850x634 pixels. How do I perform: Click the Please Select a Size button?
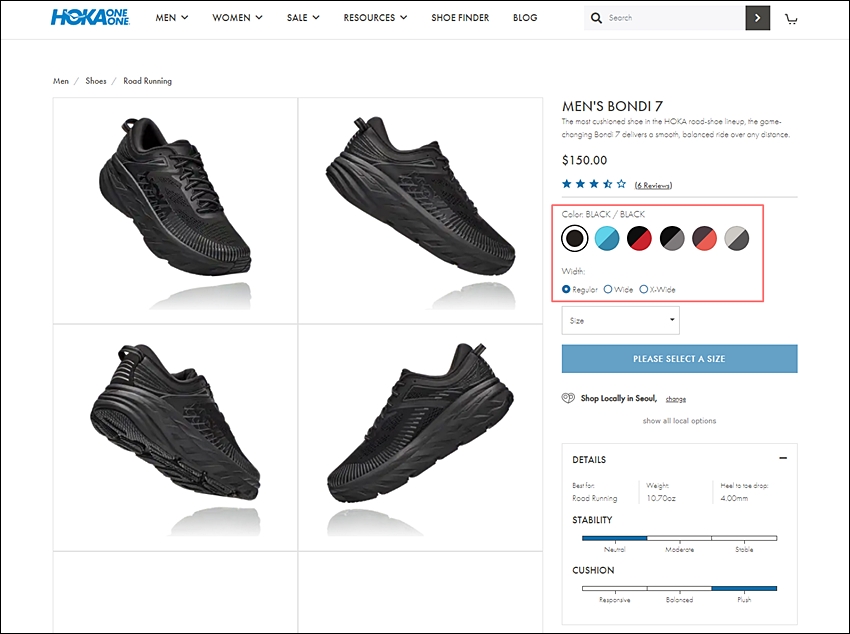[679, 359]
